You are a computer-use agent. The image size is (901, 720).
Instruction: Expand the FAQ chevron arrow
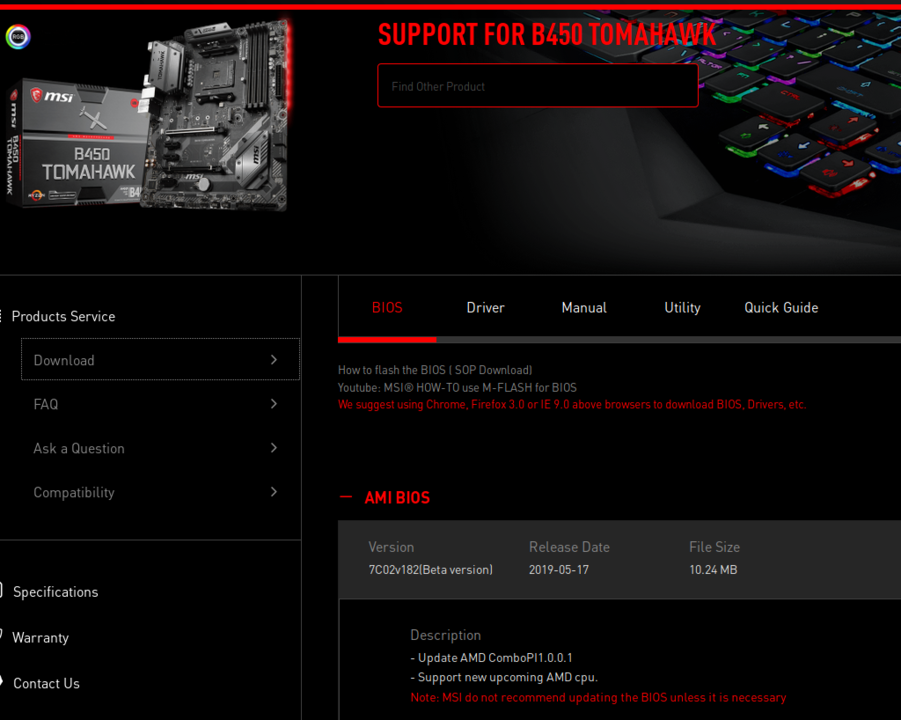point(274,404)
